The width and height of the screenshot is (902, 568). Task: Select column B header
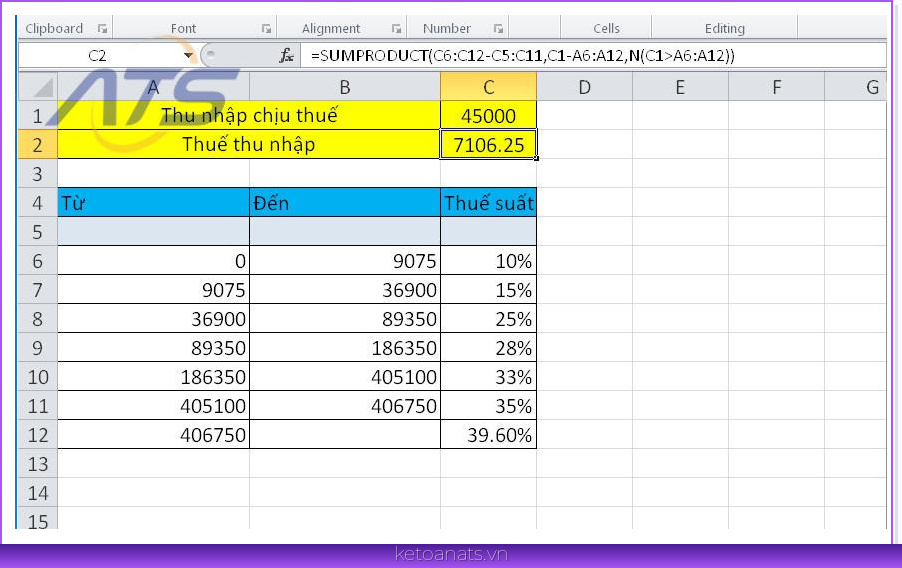click(345, 87)
